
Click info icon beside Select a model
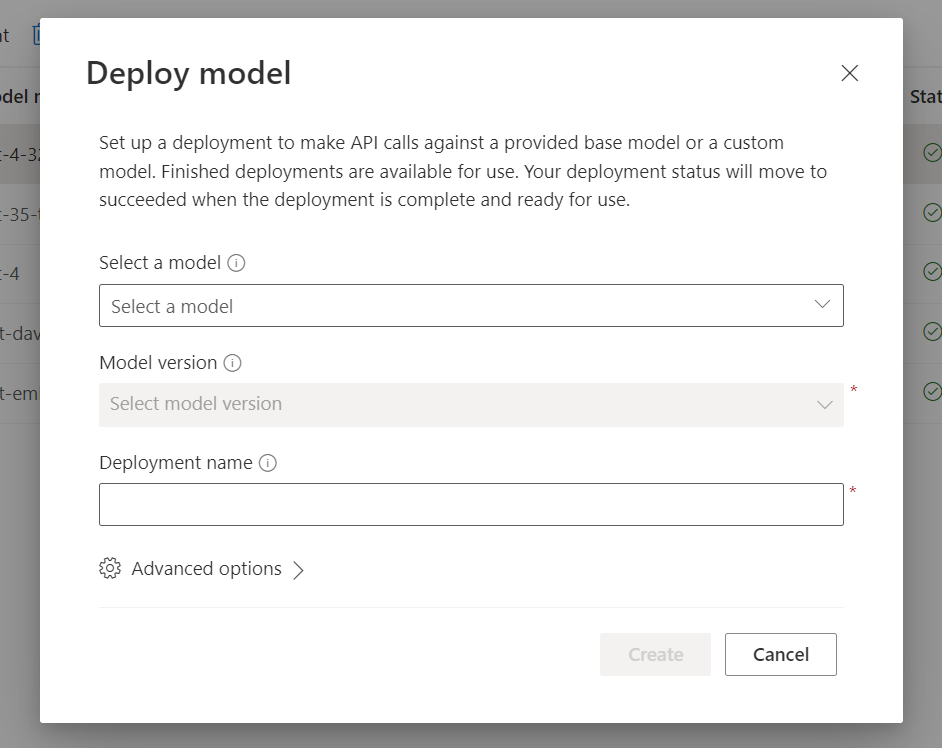tap(236, 263)
